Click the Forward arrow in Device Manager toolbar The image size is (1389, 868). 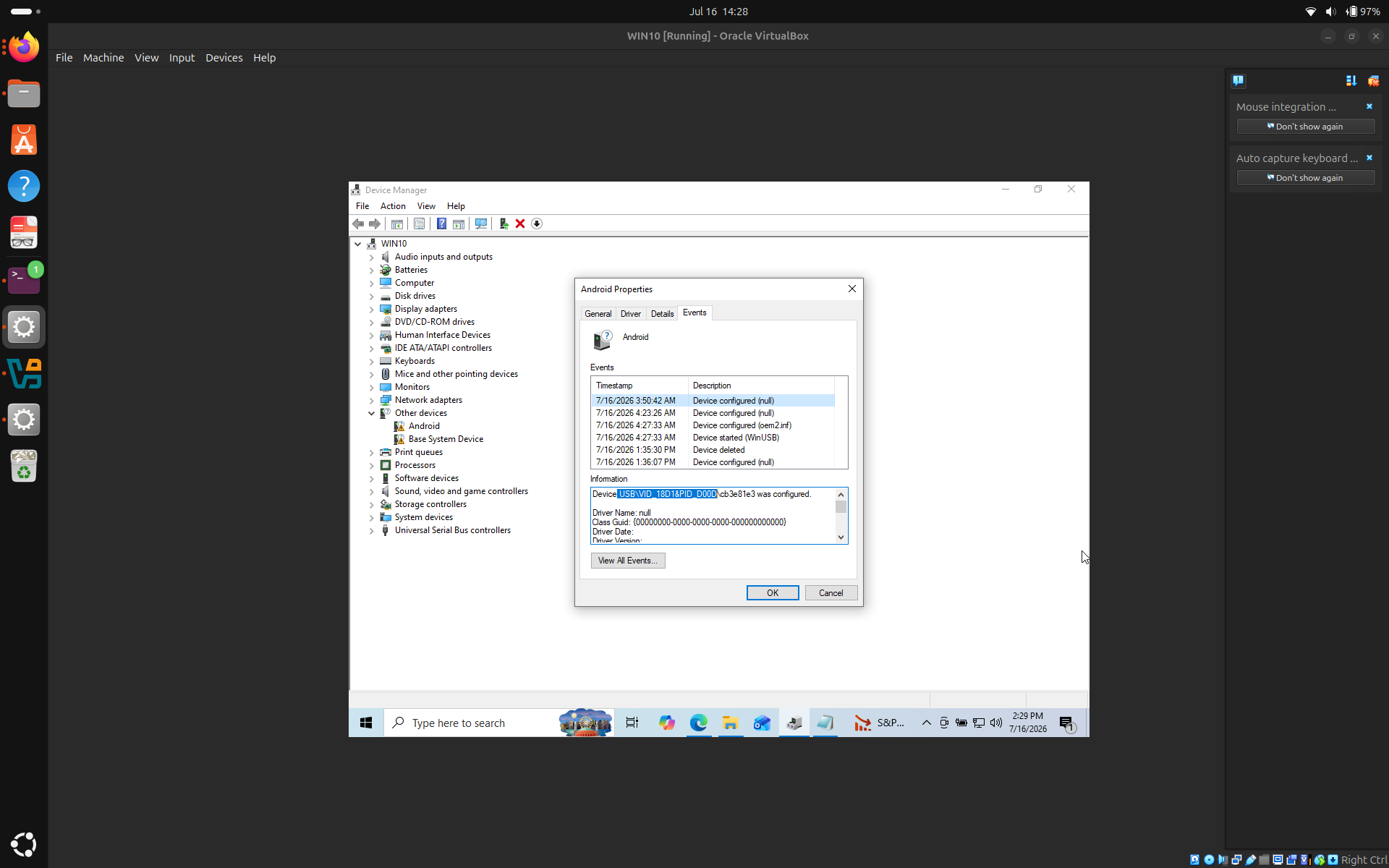pyautogui.click(x=375, y=224)
